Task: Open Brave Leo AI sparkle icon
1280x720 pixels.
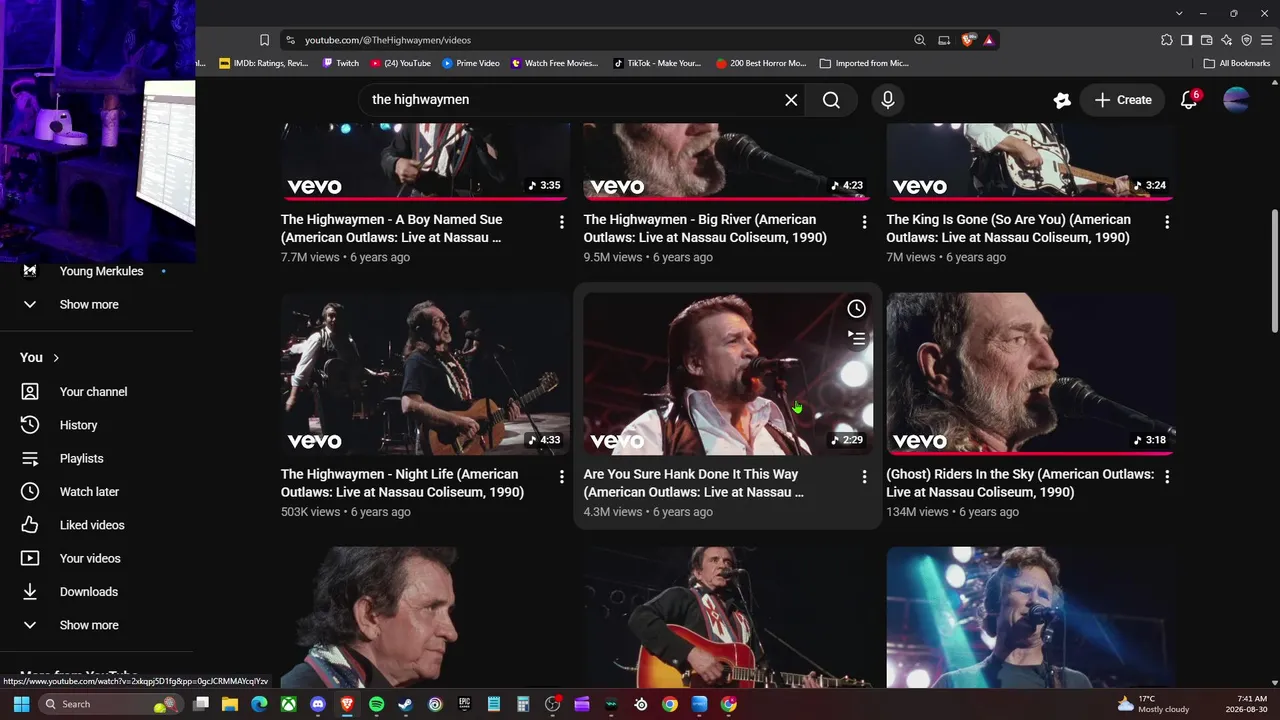Action: coord(1226,40)
